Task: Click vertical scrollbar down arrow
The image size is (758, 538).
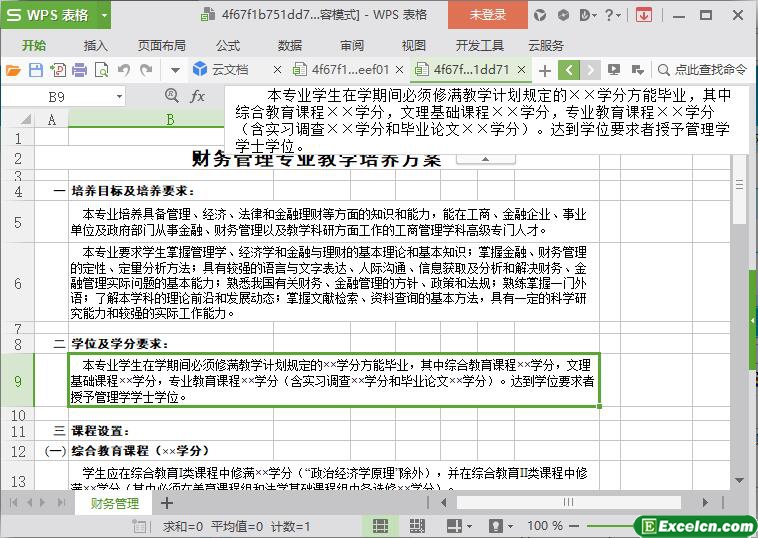Action: [x=739, y=480]
